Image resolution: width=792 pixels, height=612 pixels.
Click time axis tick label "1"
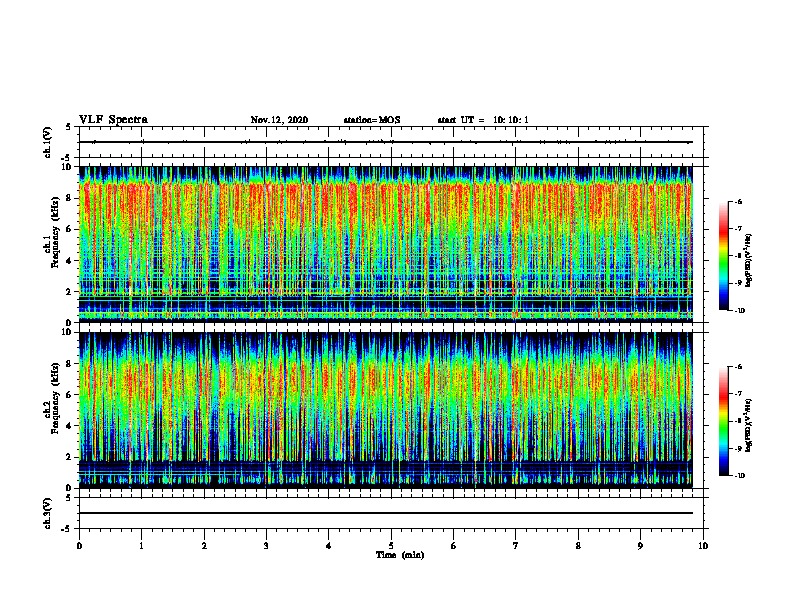point(141,546)
